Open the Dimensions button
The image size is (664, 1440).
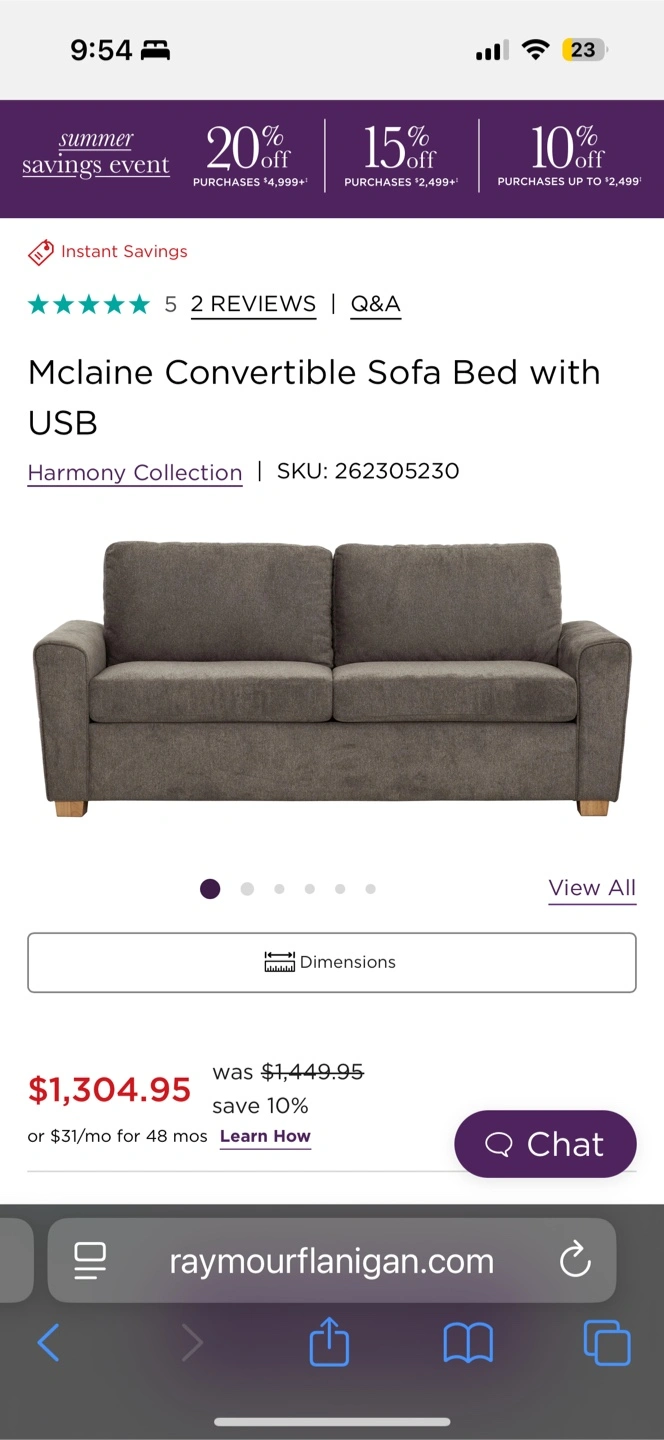332,962
